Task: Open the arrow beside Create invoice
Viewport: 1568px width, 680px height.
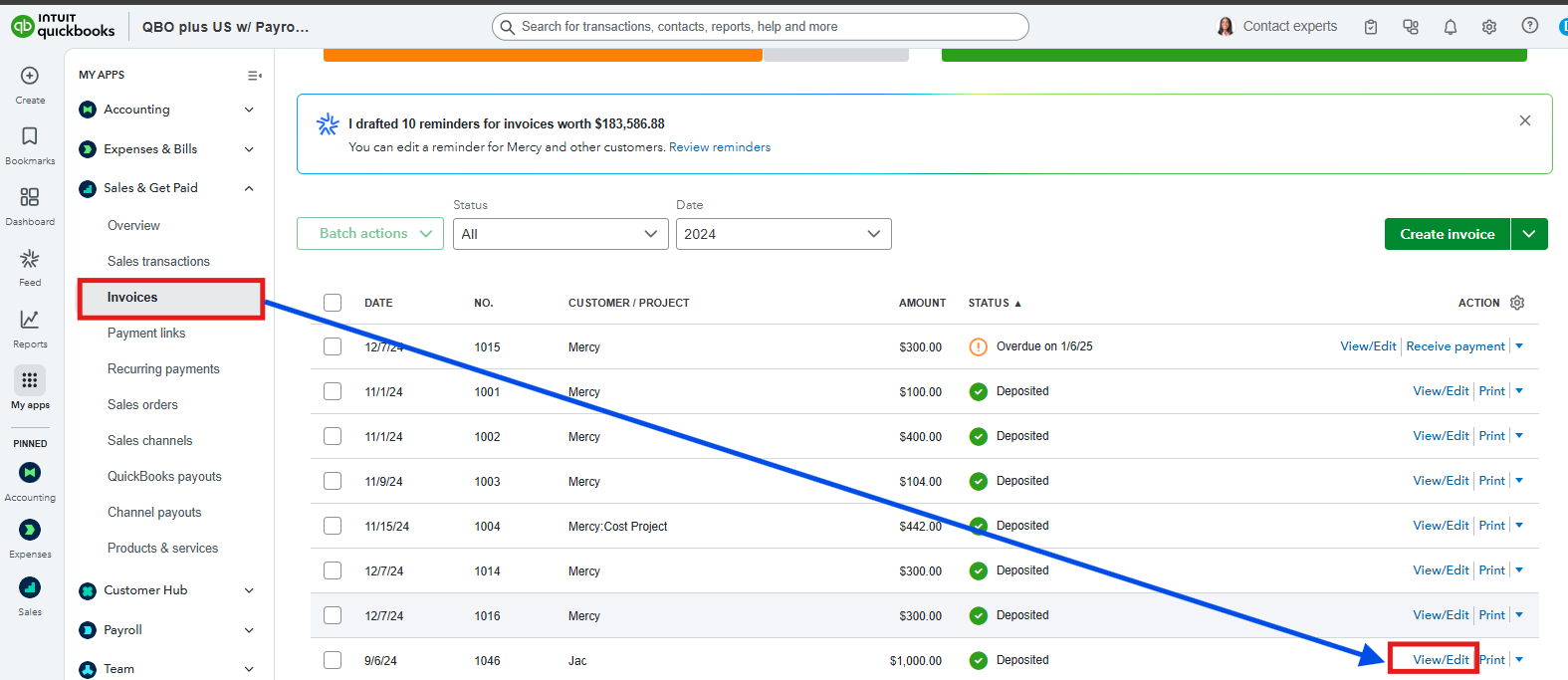Action: pyautogui.click(x=1529, y=234)
